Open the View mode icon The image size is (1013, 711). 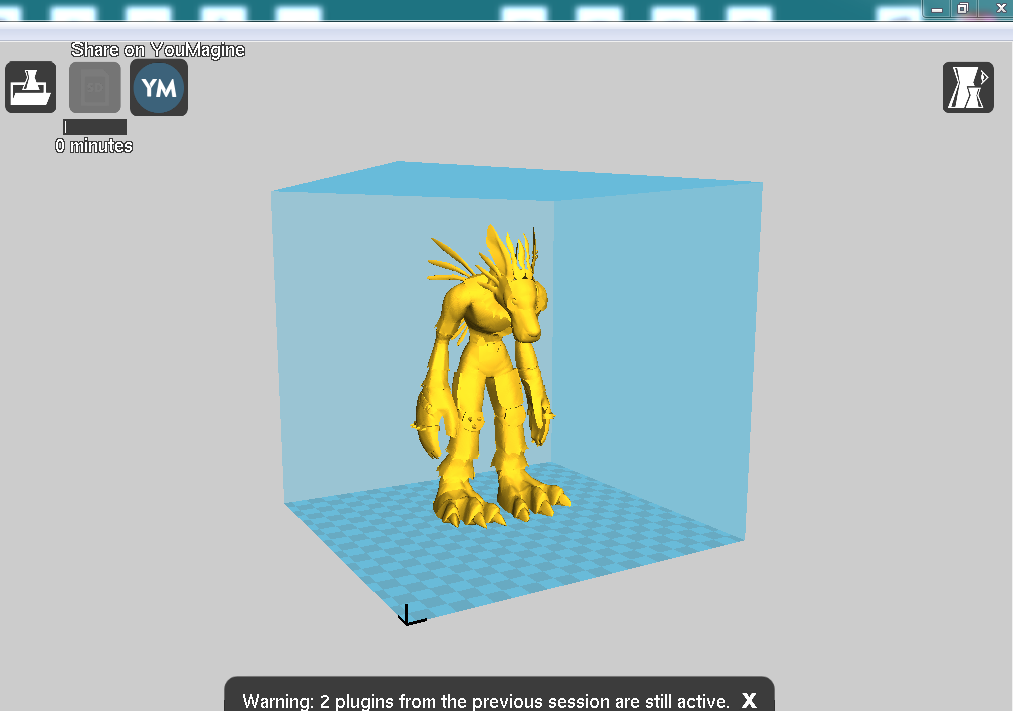[x=968, y=87]
